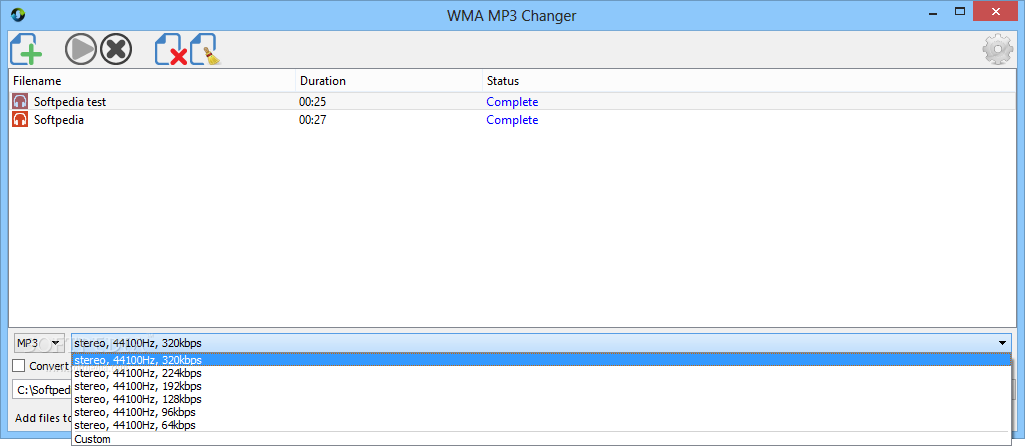This screenshot has height=446, width=1025.
Task: Click Complete status of Softpedia row
Action: coord(512,120)
